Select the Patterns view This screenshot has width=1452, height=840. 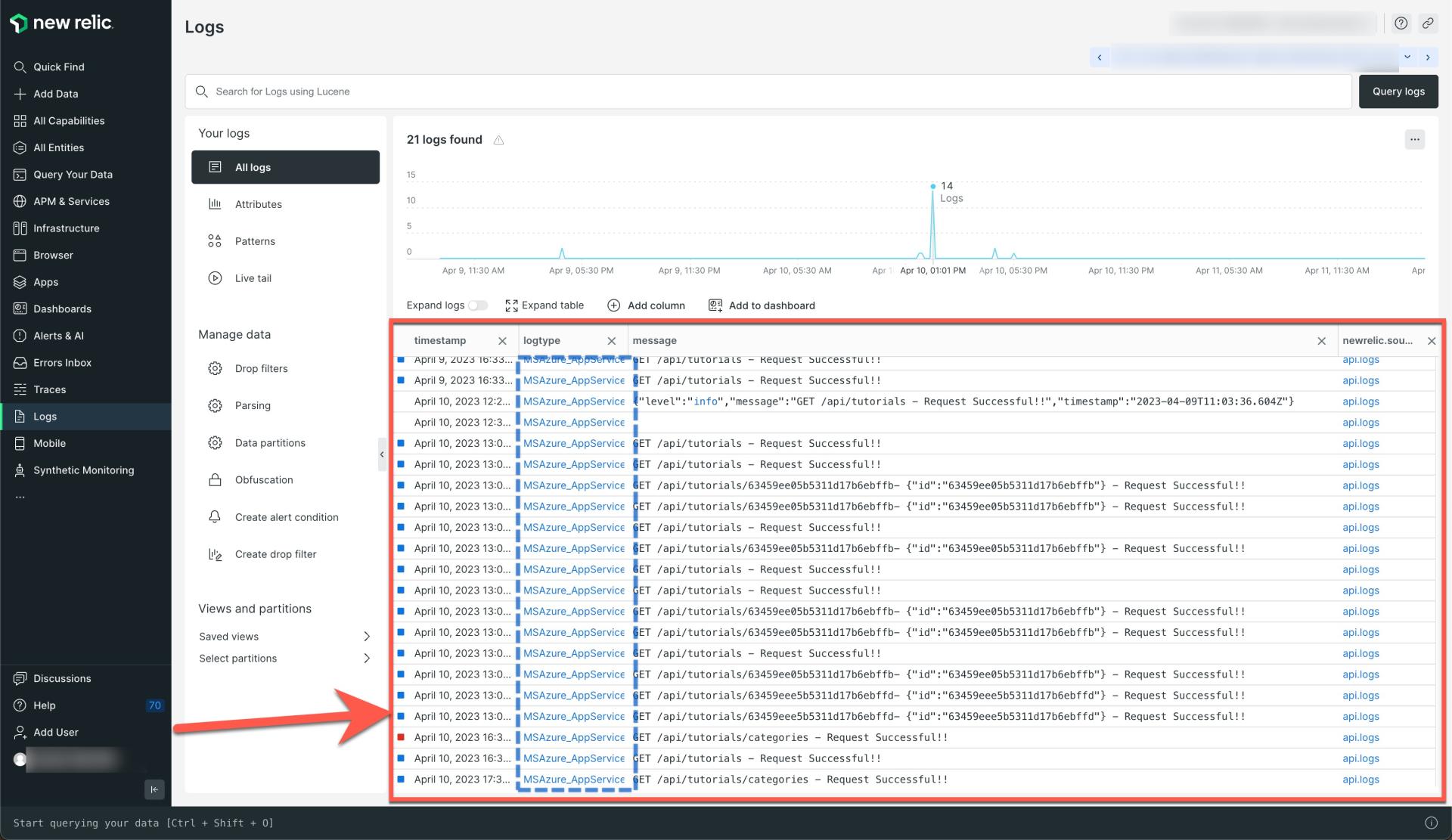255,240
